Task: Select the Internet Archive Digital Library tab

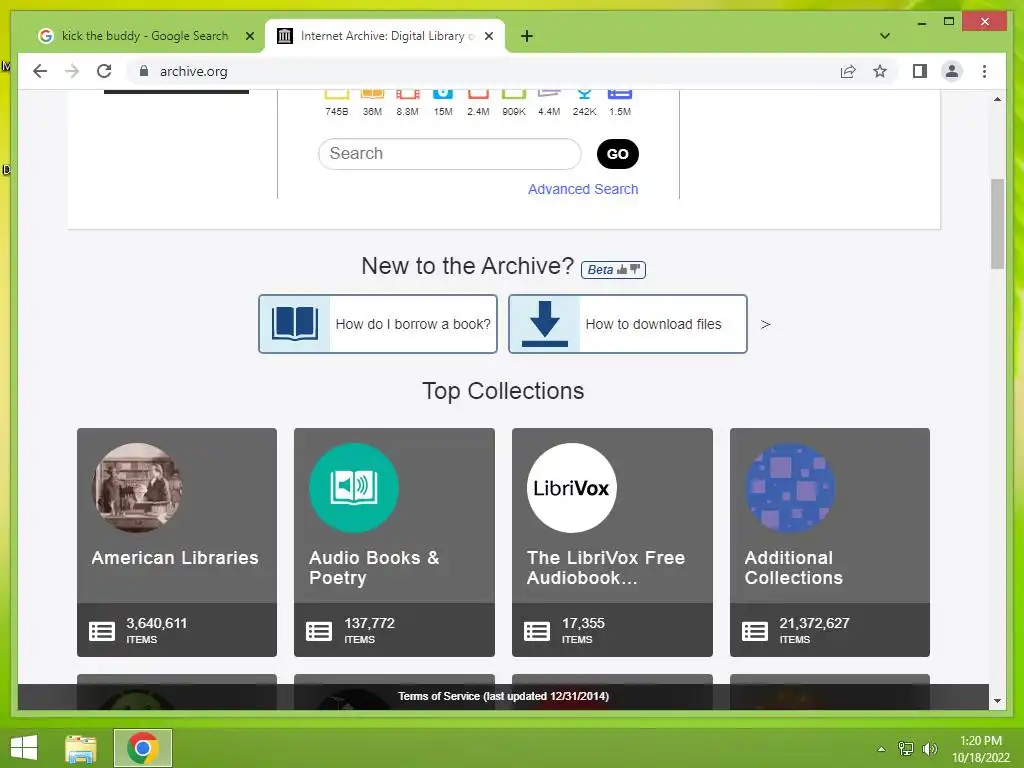Action: coord(385,36)
